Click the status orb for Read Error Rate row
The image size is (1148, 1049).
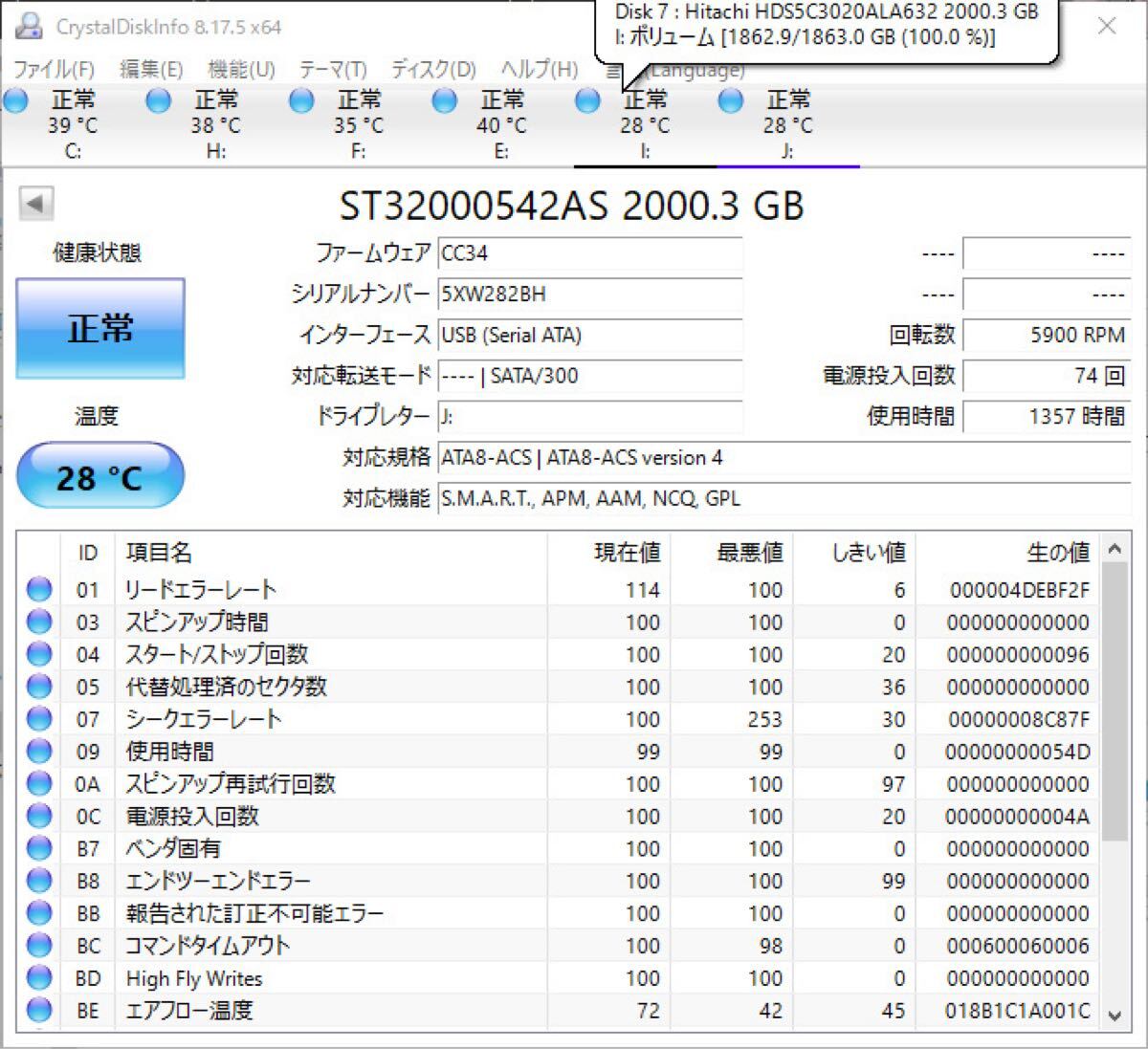pyautogui.click(x=39, y=590)
